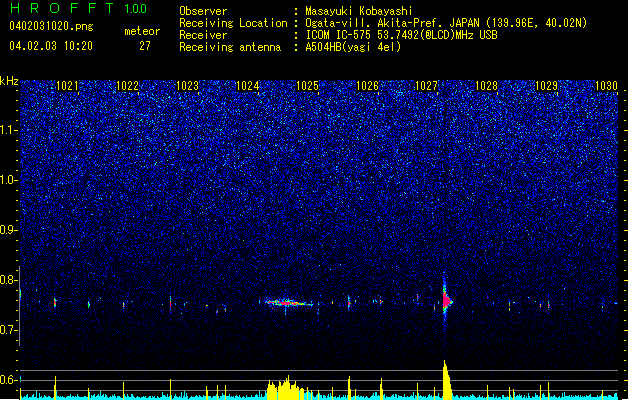629x400 pixels.
Task: Click time marker 1029
Action: coord(546,86)
